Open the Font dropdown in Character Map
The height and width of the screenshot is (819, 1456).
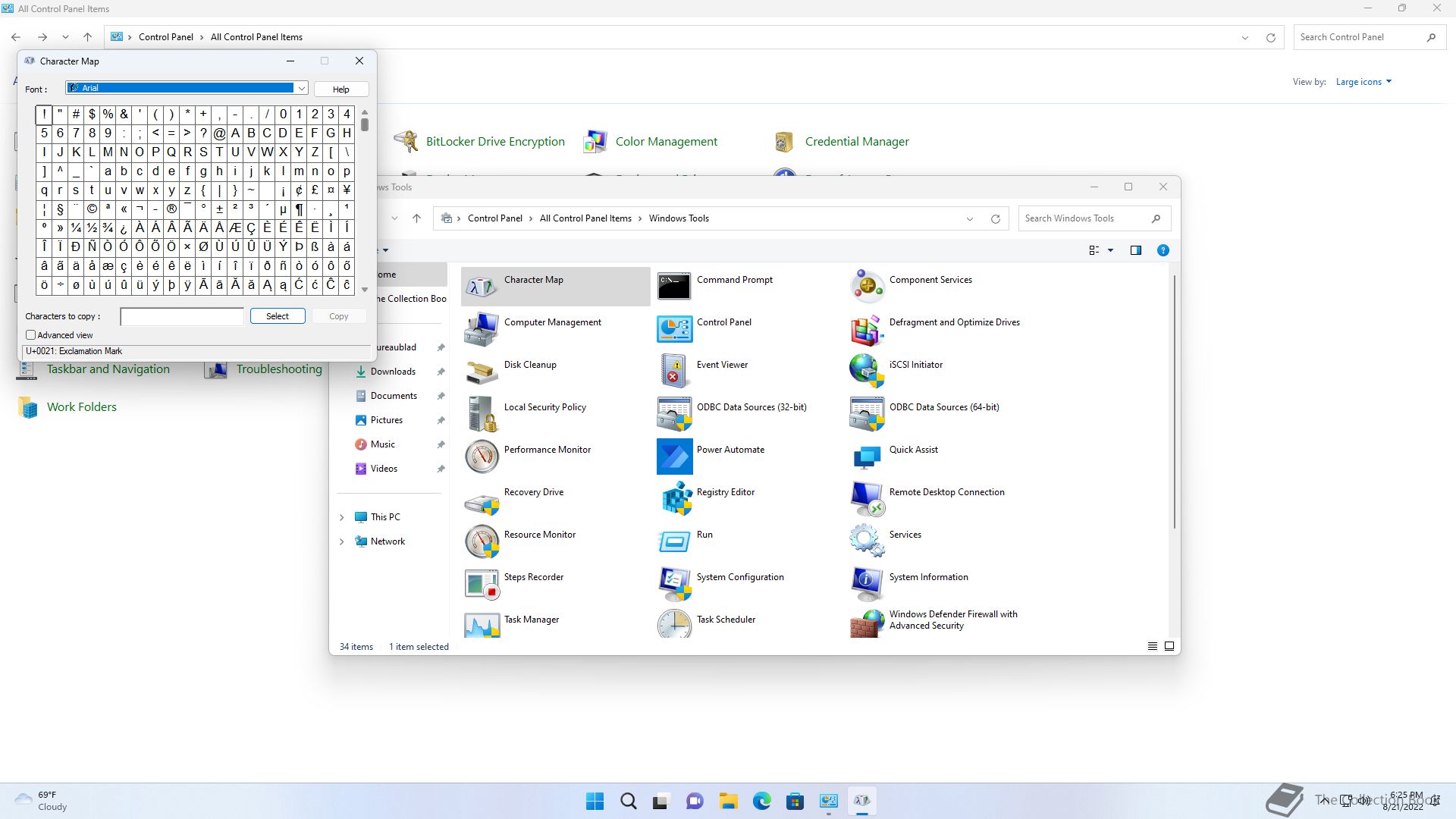pyautogui.click(x=301, y=89)
